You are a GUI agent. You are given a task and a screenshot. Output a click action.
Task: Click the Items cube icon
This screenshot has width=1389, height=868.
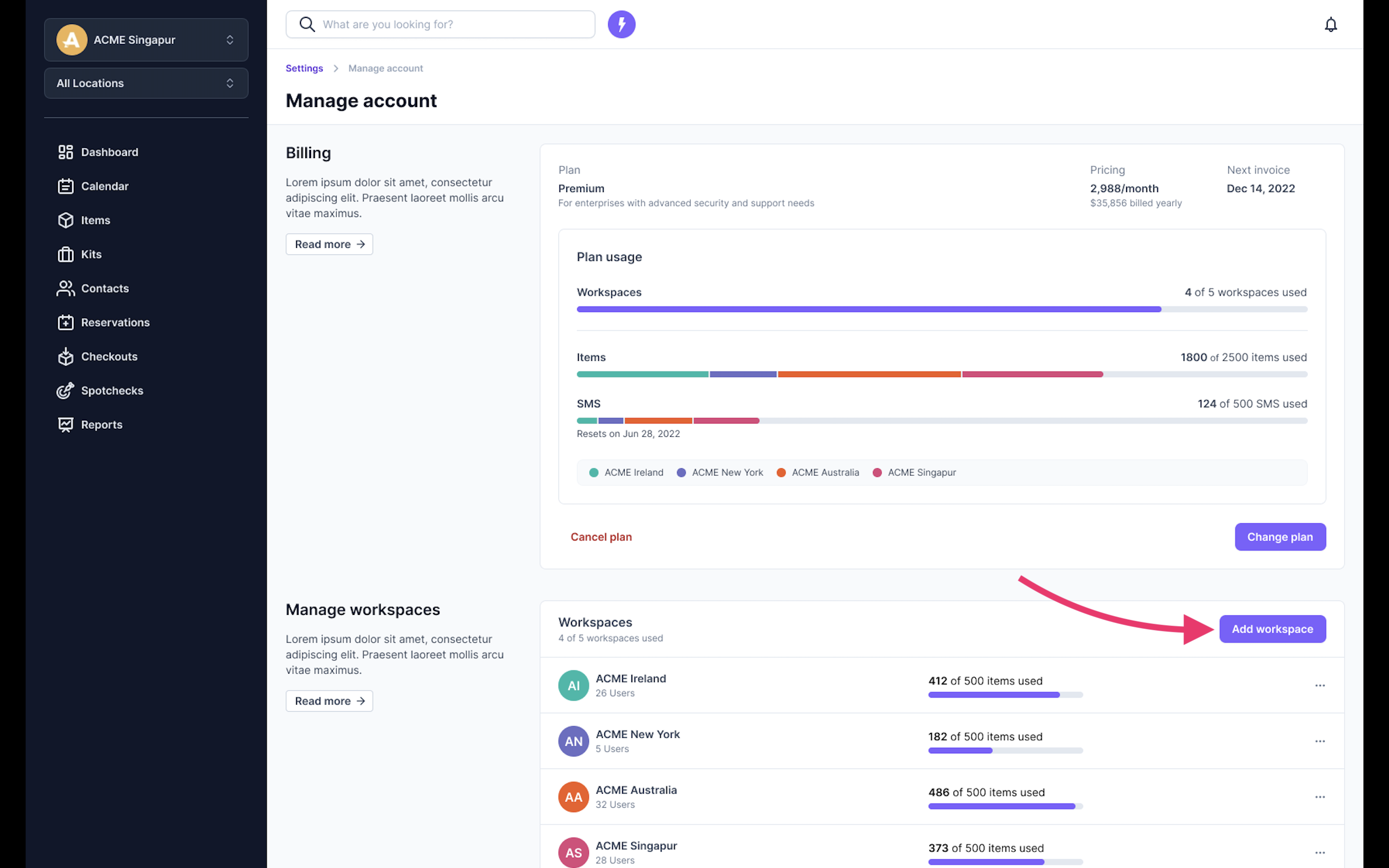point(66,220)
